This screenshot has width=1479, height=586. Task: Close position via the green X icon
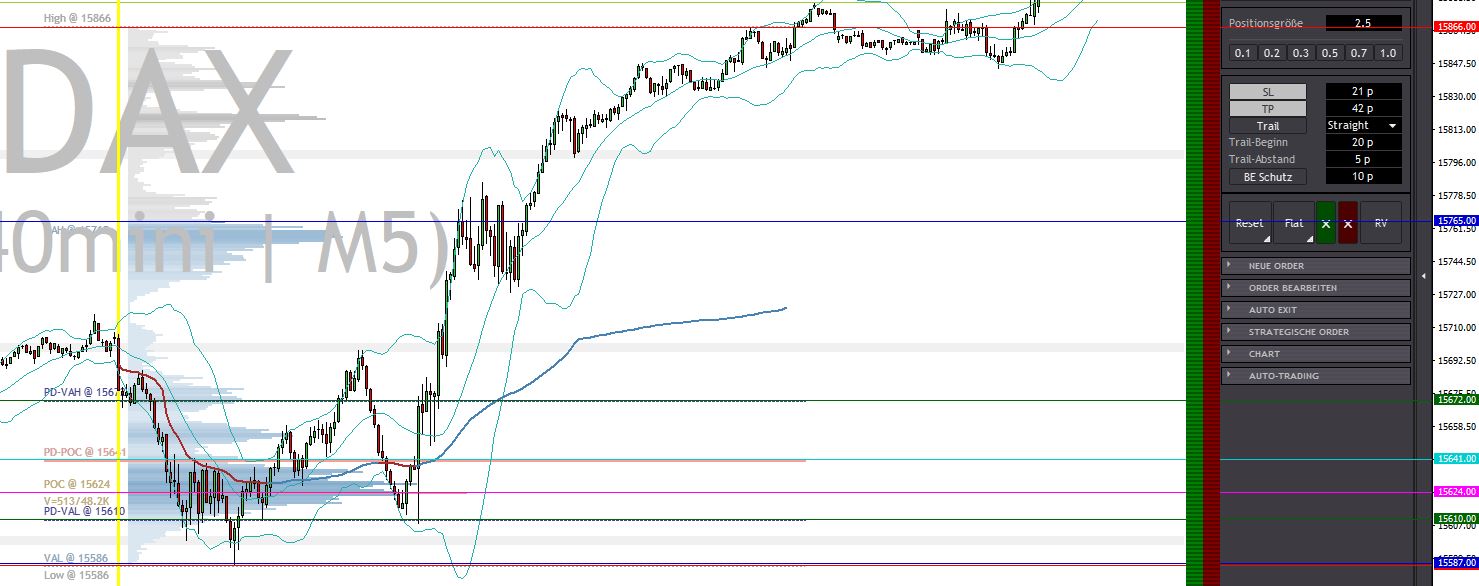point(1327,223)
